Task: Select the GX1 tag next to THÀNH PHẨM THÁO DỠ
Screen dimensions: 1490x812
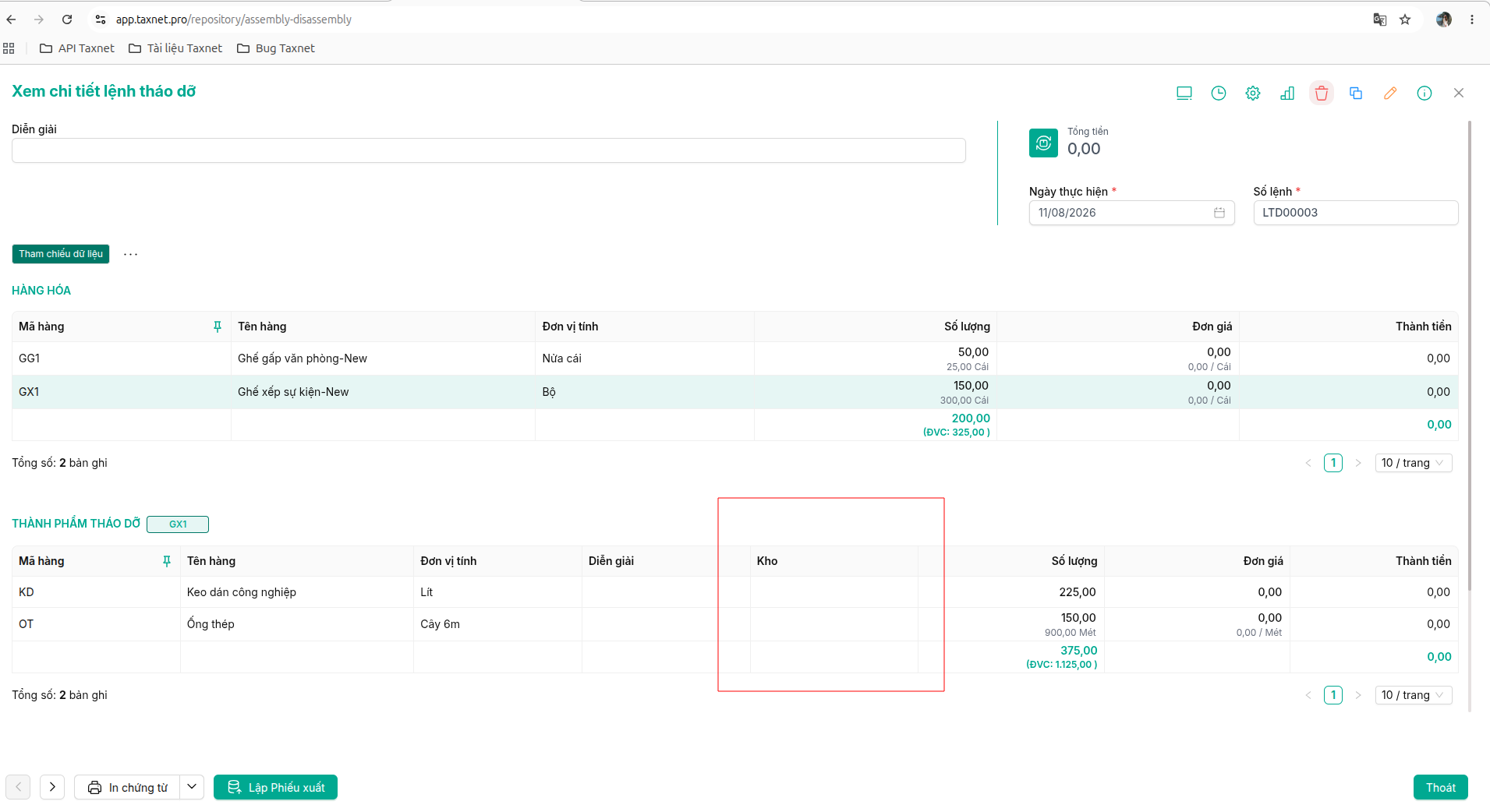Action: 178,524
